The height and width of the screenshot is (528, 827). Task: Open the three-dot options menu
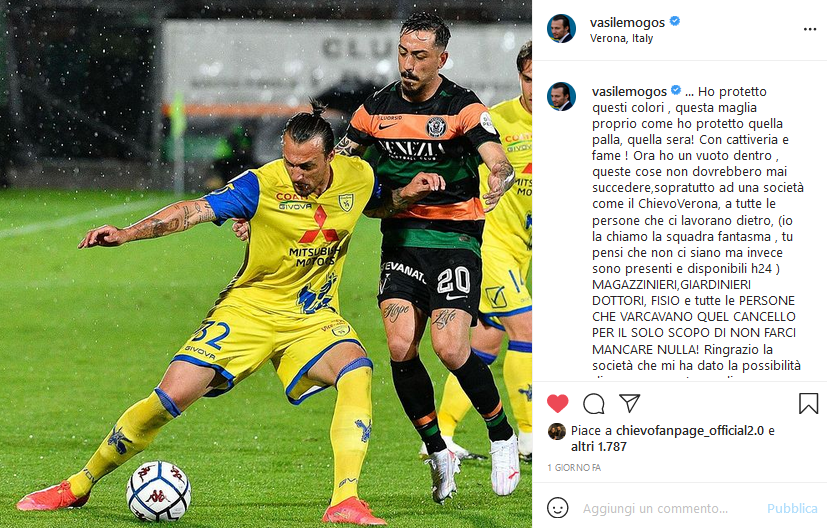coord(810,29)
